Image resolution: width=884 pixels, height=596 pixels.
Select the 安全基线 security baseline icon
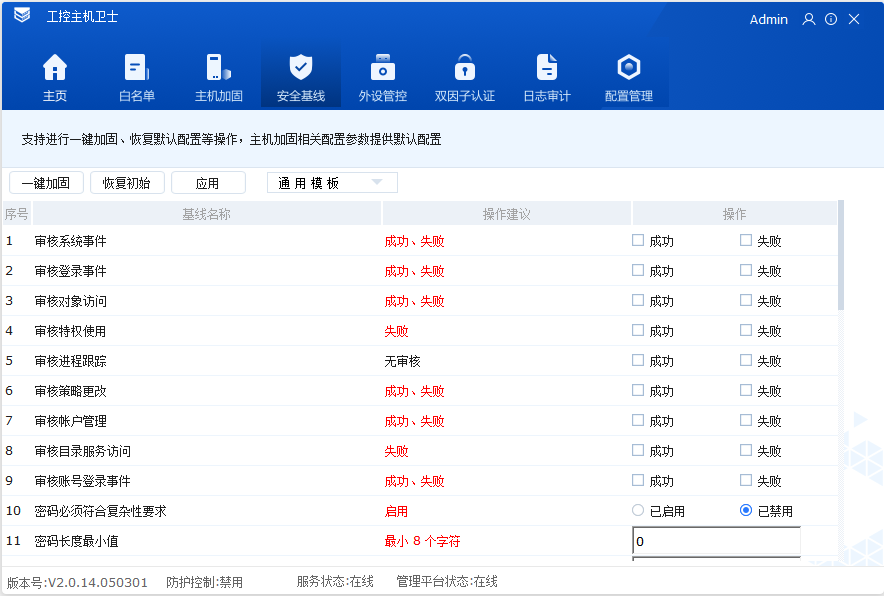point(301,75)
